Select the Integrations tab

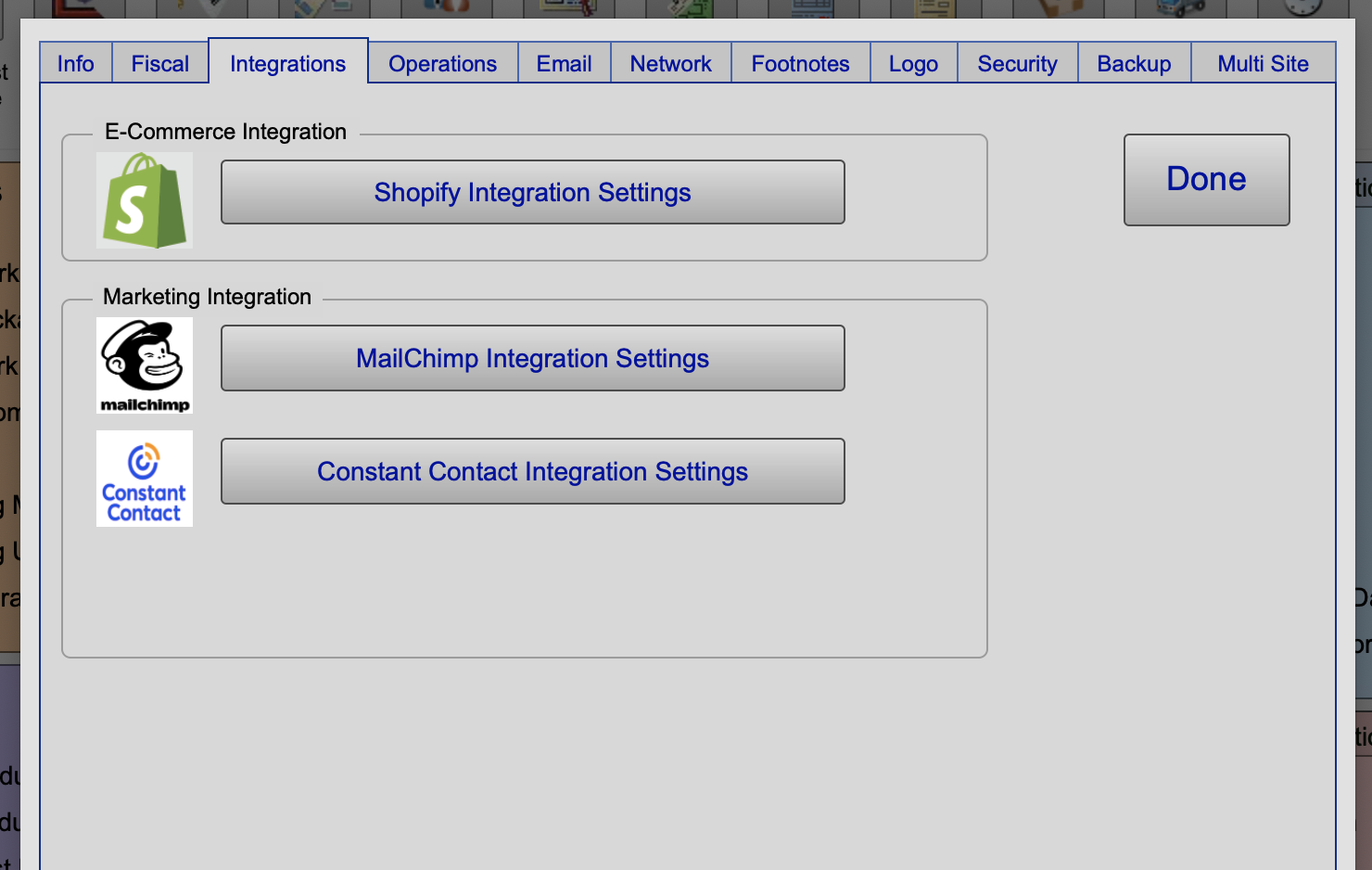pyautogui.click(x=288, y=64)
